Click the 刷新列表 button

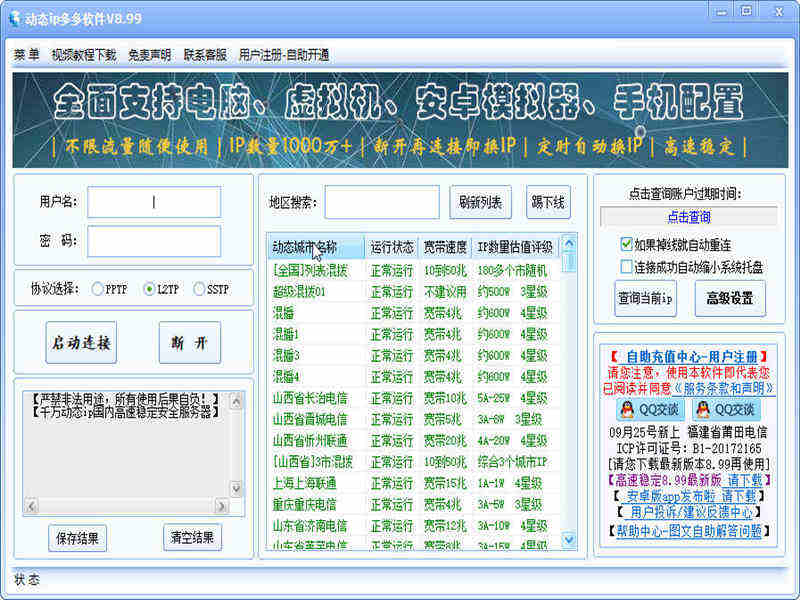pos(480,202)
